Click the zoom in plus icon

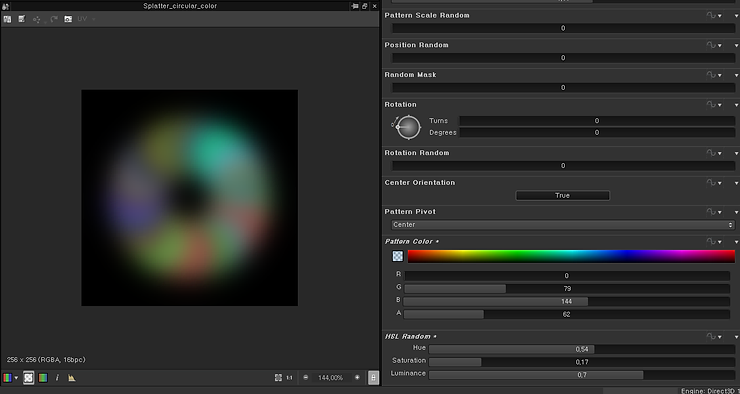click(x=357, y=377)
